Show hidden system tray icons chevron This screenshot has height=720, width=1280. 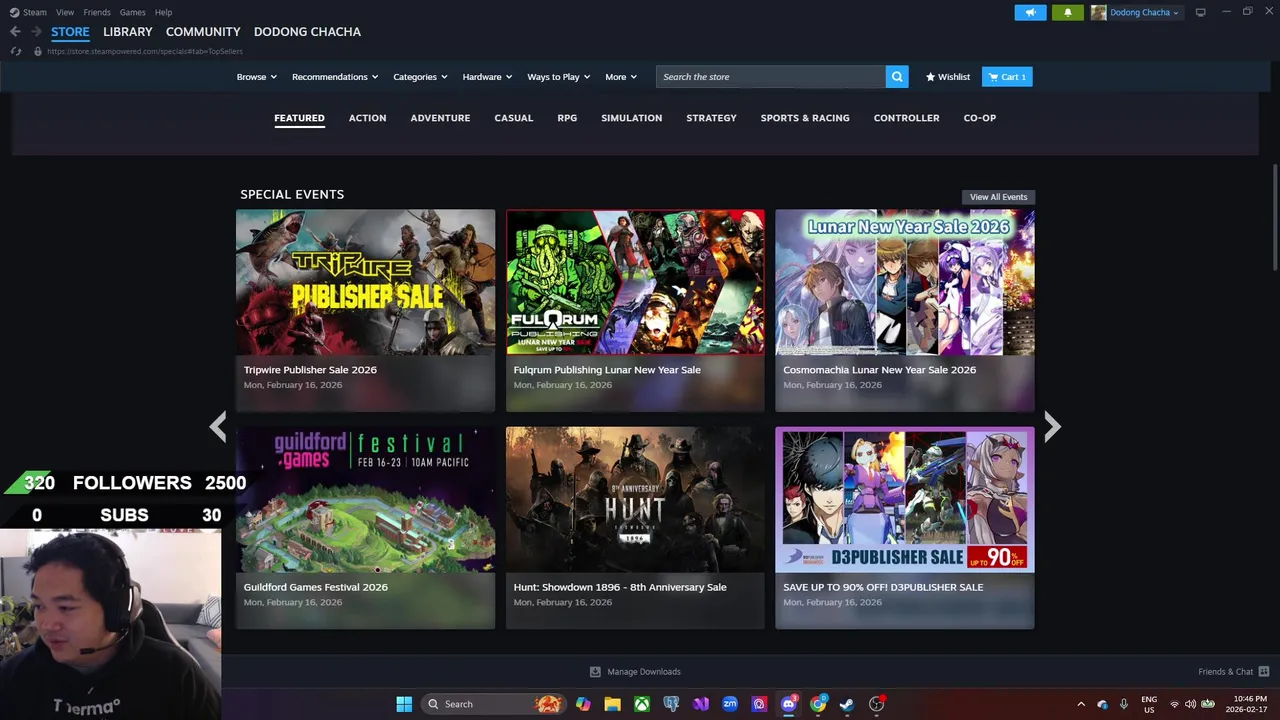click(1081, 704)
